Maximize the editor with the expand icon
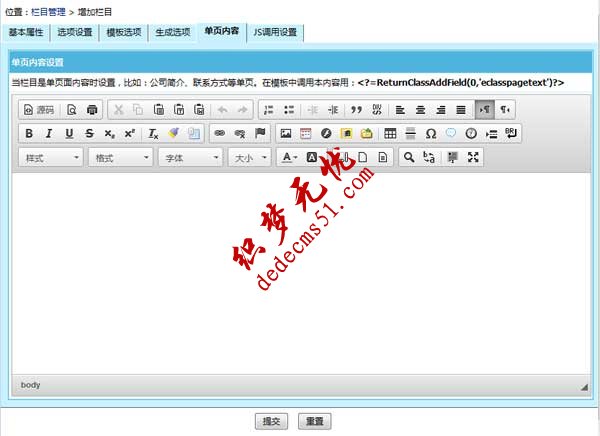 click(473, 157)
